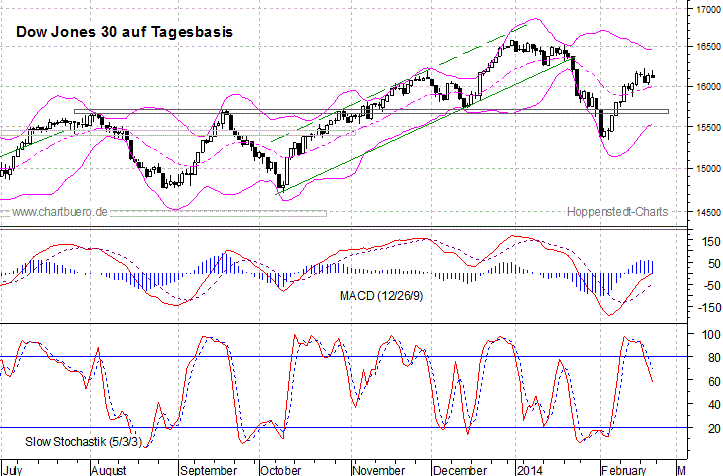Click the chart title "Dow Jones 30 auf Tagesbasis"
Image resolution: width=723 pixels, height=476 pixels.
(x=124, y=32)
